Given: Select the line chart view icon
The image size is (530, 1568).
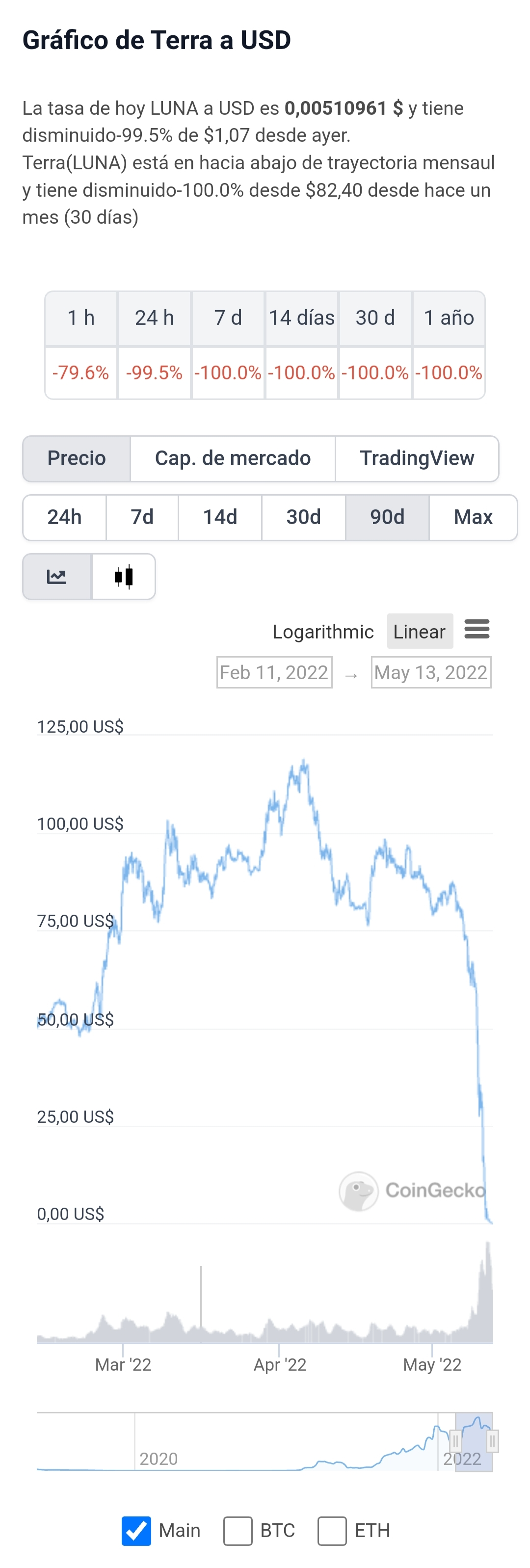Looking at the screenshot, I should coord(56,577).
